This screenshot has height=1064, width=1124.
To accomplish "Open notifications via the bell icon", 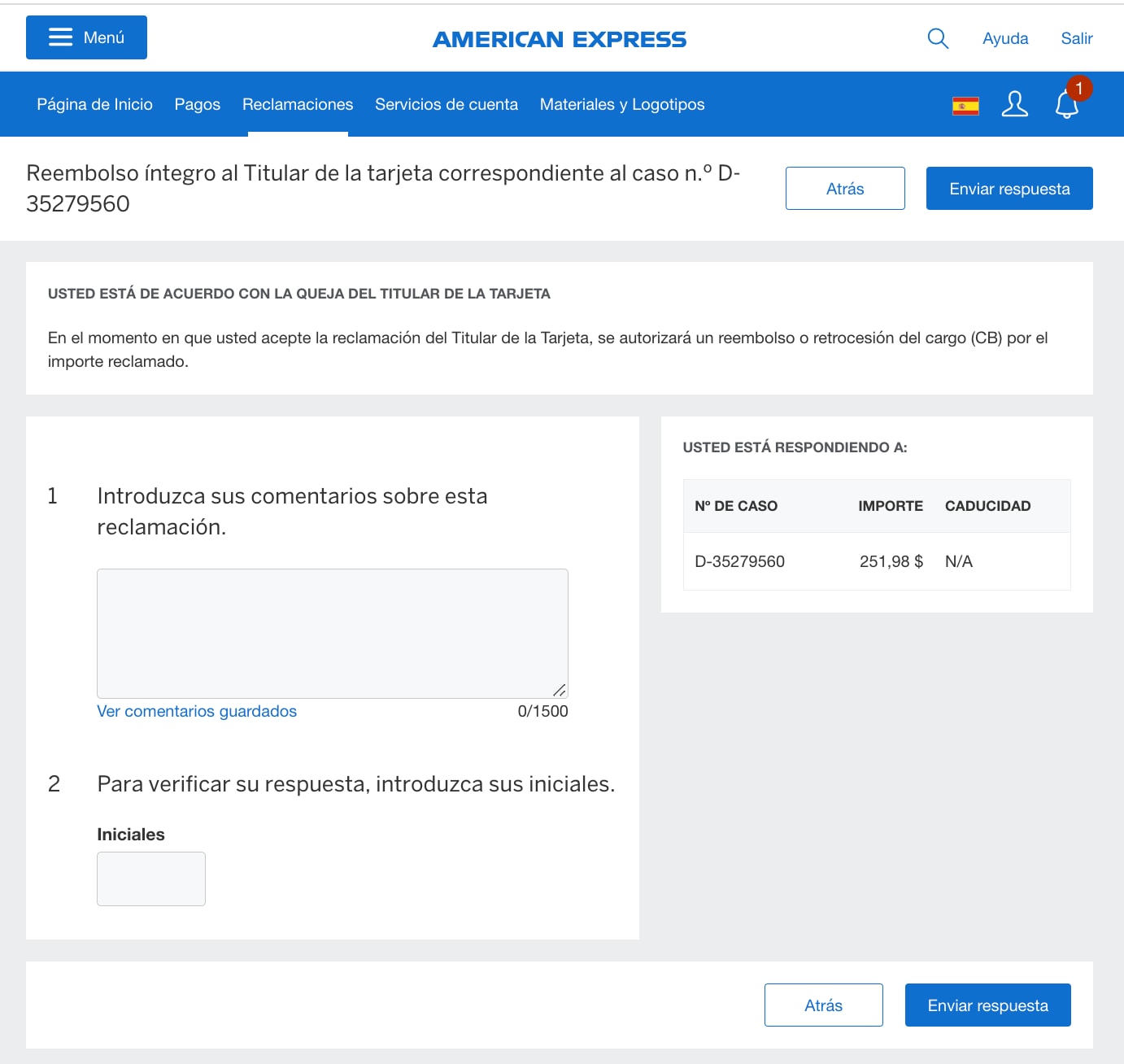I will tap(1065, 104).
